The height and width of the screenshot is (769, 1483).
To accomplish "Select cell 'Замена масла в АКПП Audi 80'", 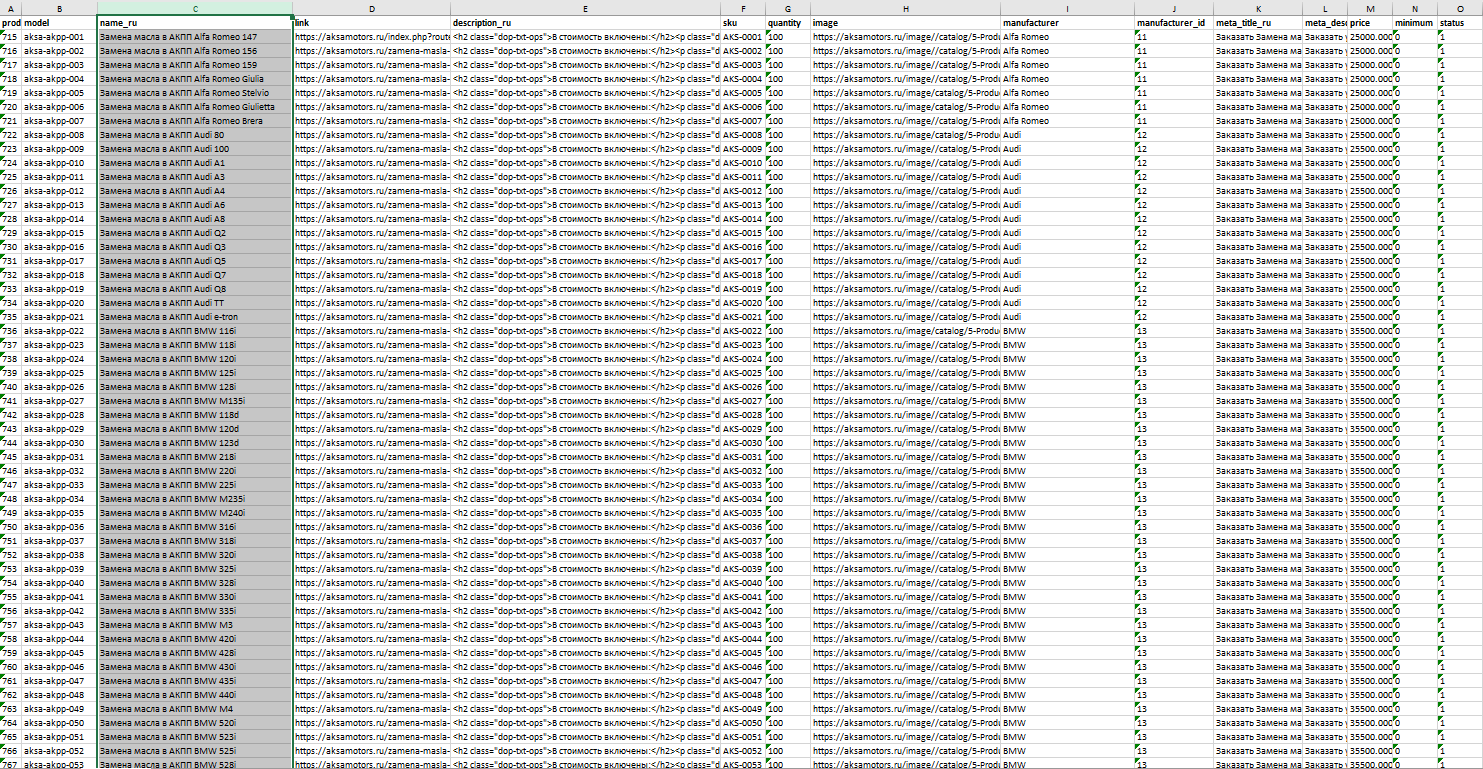I will click(x=195, y=134).
